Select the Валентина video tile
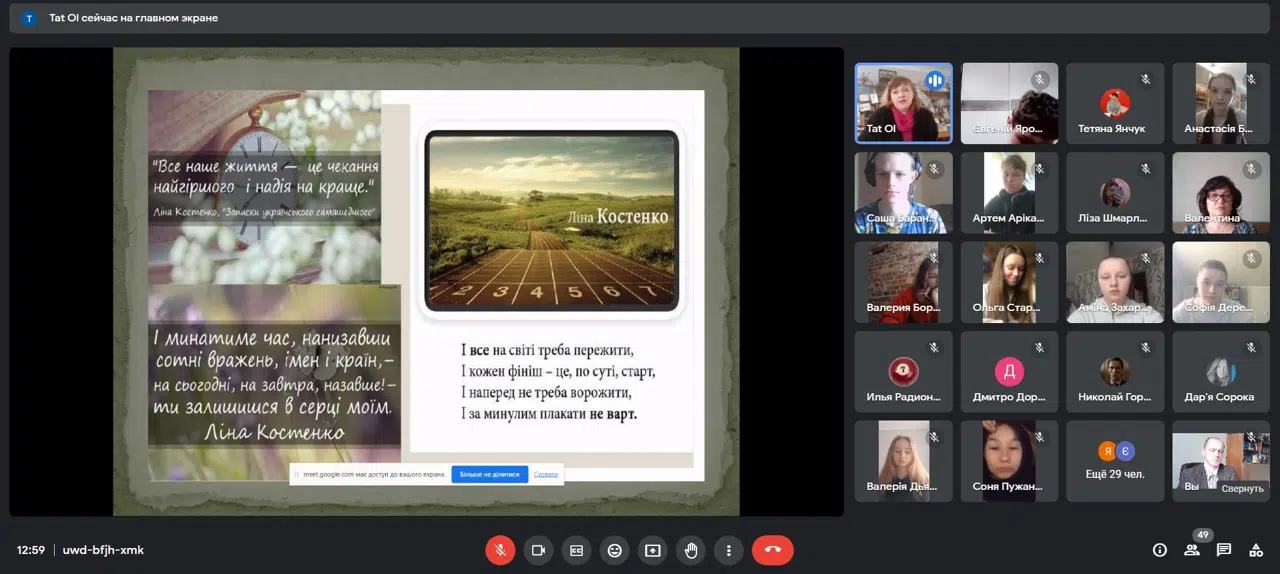 click(1221, 193)
